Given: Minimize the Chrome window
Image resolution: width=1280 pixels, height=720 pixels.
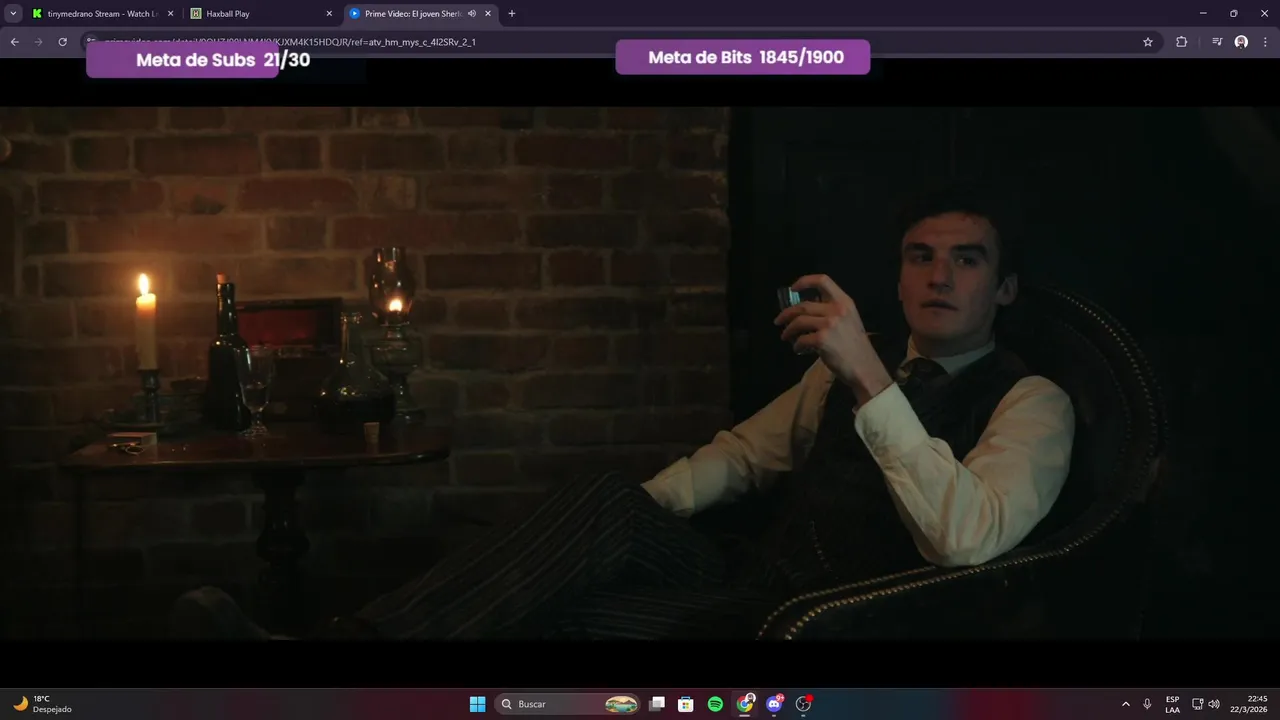Looking at the screenshot, I should point(1204,13).
